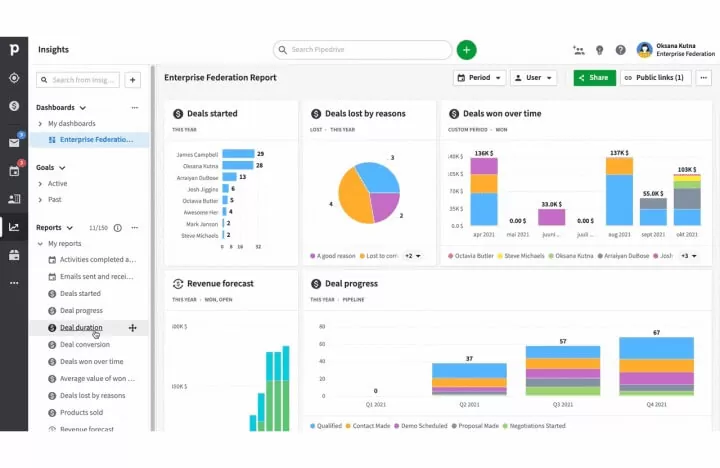The image size is (720, 468).
Task: Click the Reports limit info icon
Action: (118, 228)
